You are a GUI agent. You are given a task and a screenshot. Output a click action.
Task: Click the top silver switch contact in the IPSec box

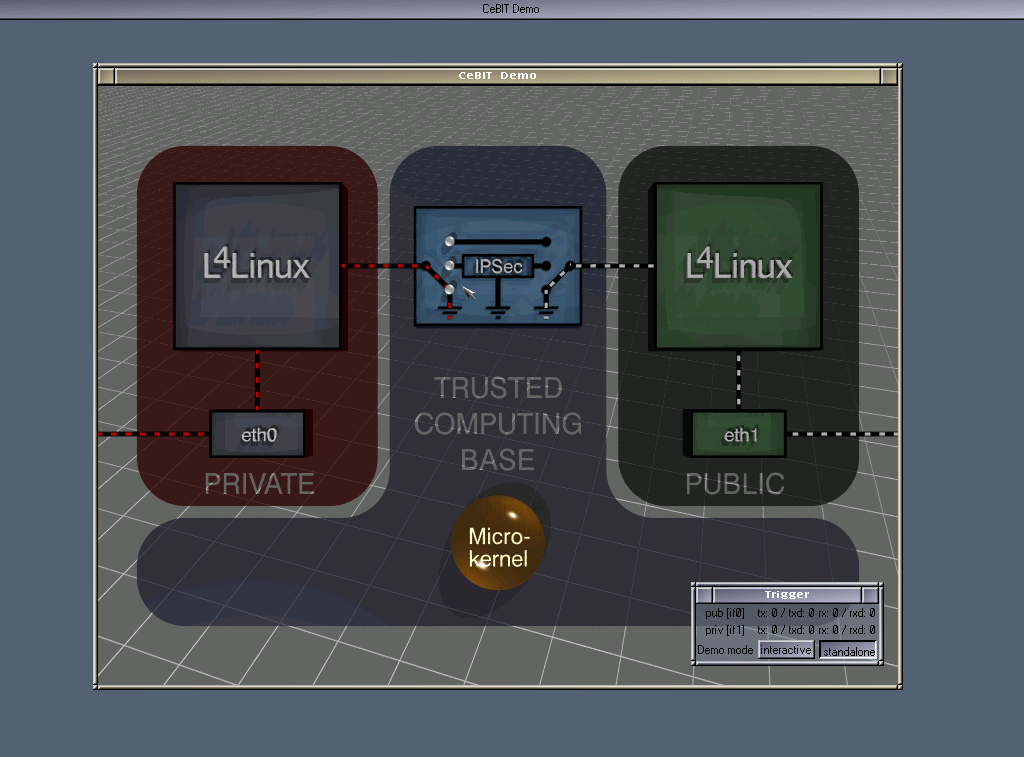(x=450, y=241)
